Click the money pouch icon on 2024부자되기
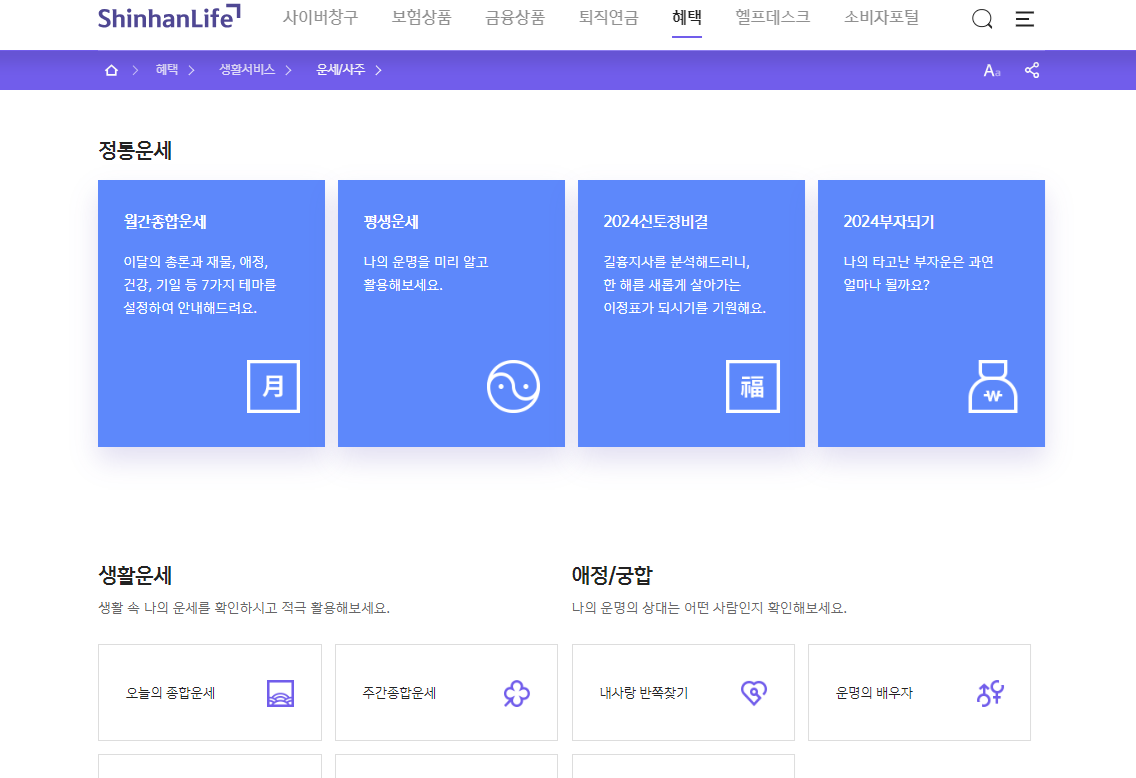This screenshot has width=1136, height=778. (x=993, y=386)
